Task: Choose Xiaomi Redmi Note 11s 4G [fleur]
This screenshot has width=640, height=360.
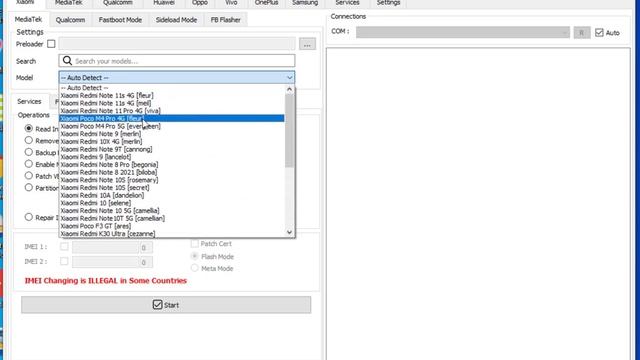Action: (x=172, y=96)
